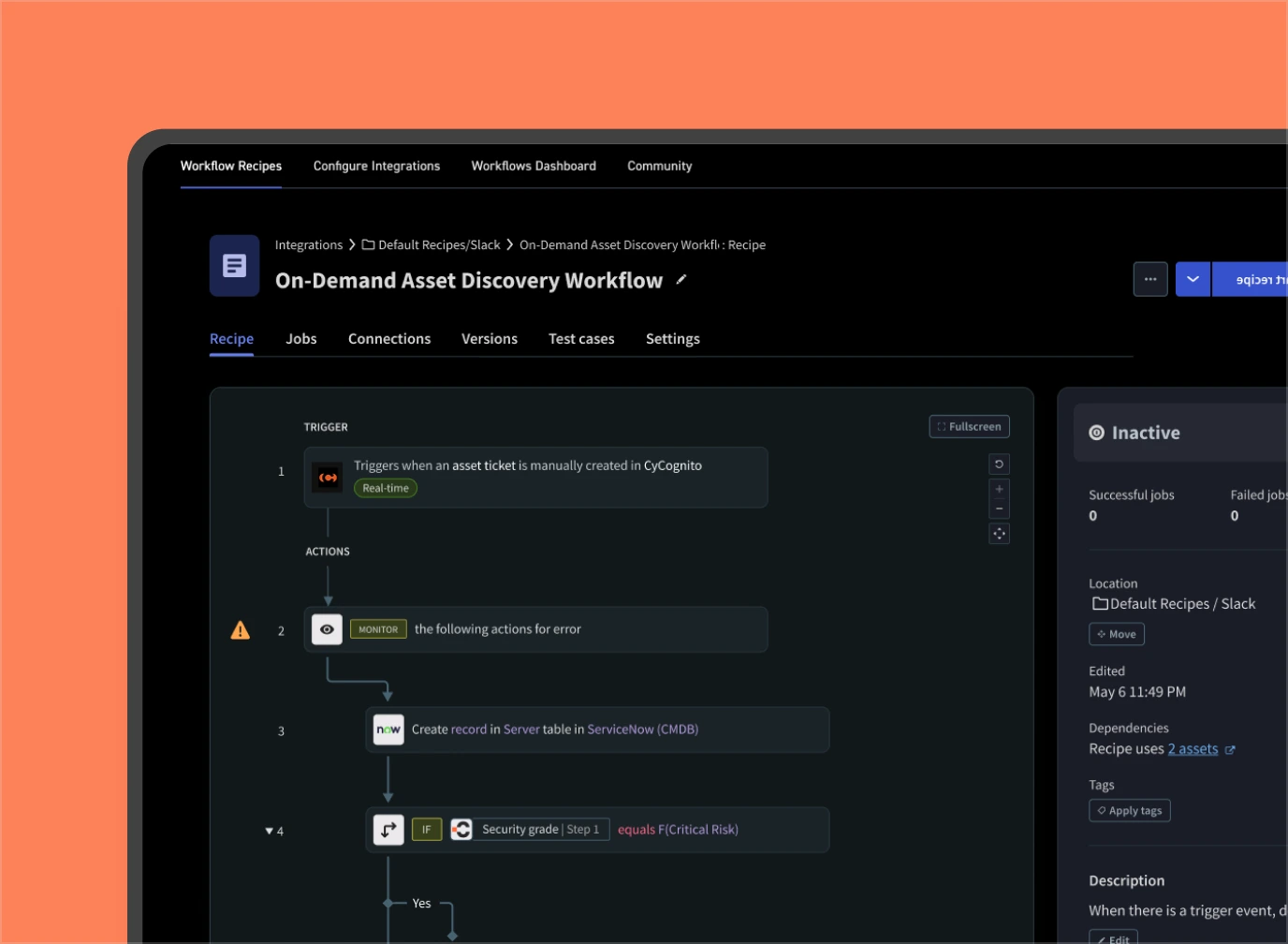1288x944 pixels.
Task: Click the Monitor step eye icon
Action: click(x=327, y=629)
